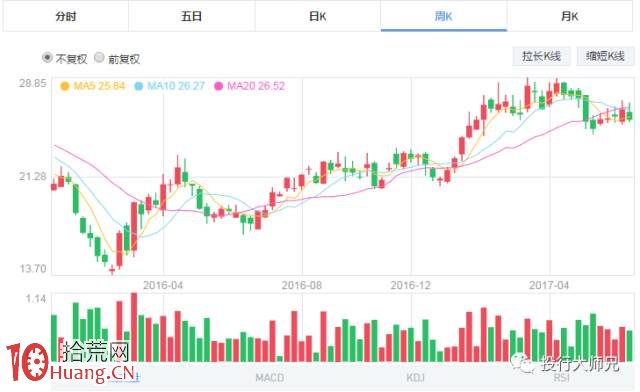Switch to the 月K monthly tab
The width and height of the screenshot is (640, 392).
[570, 16]
